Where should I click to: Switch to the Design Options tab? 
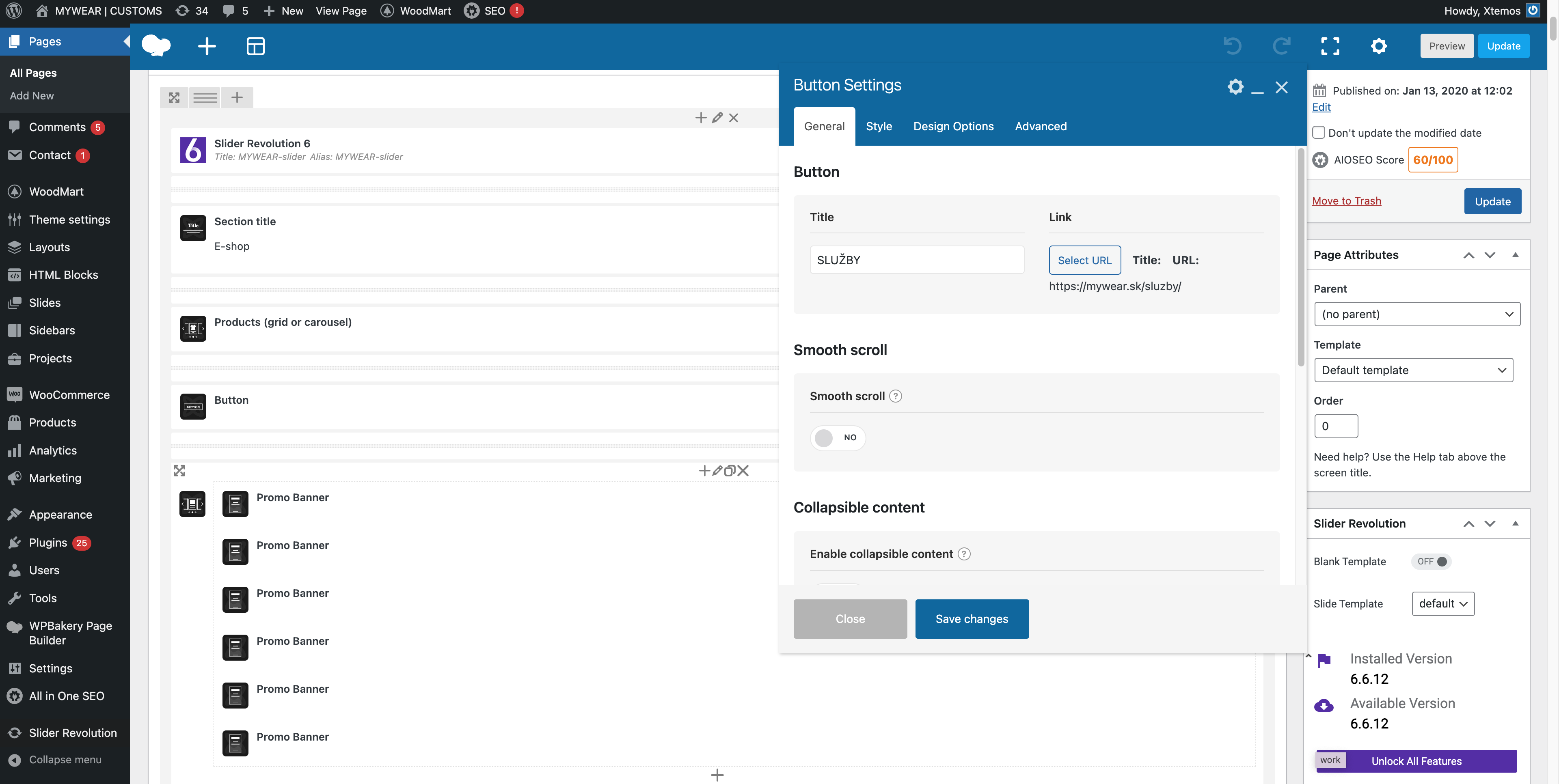coord(953,127)
